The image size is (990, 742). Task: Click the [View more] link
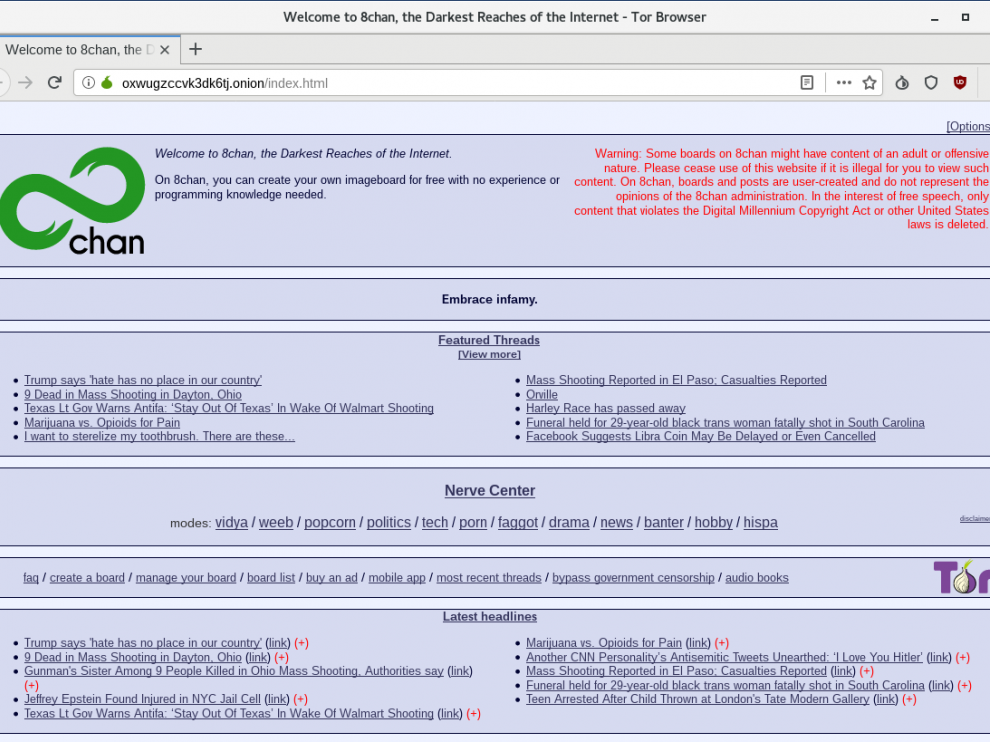click(489, 354)
